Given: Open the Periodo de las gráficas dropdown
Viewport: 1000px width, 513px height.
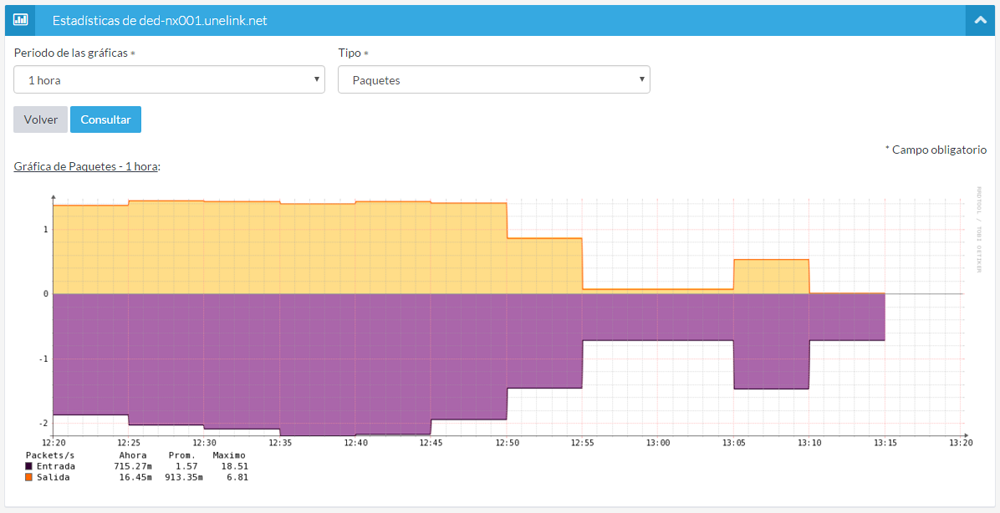Looking at the screenshot, I should pyautogui.click(x=169, y=80).
